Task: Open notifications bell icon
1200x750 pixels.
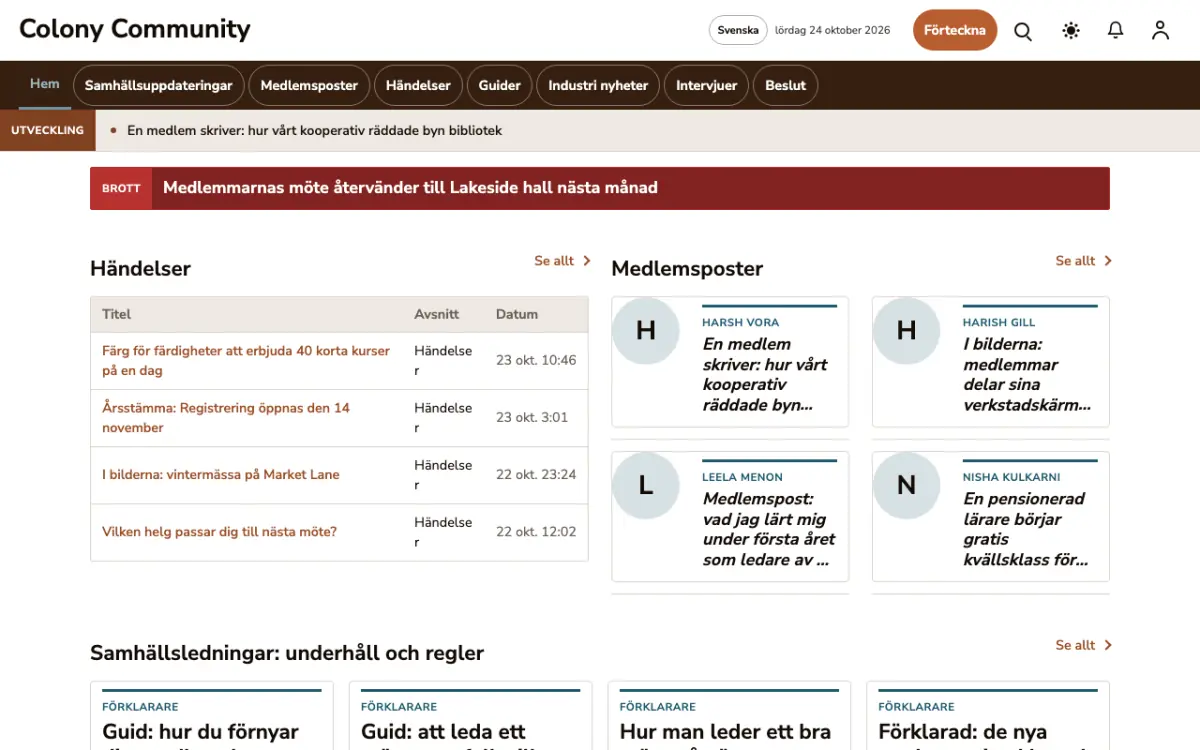Action: click(x=1116, y=31)
